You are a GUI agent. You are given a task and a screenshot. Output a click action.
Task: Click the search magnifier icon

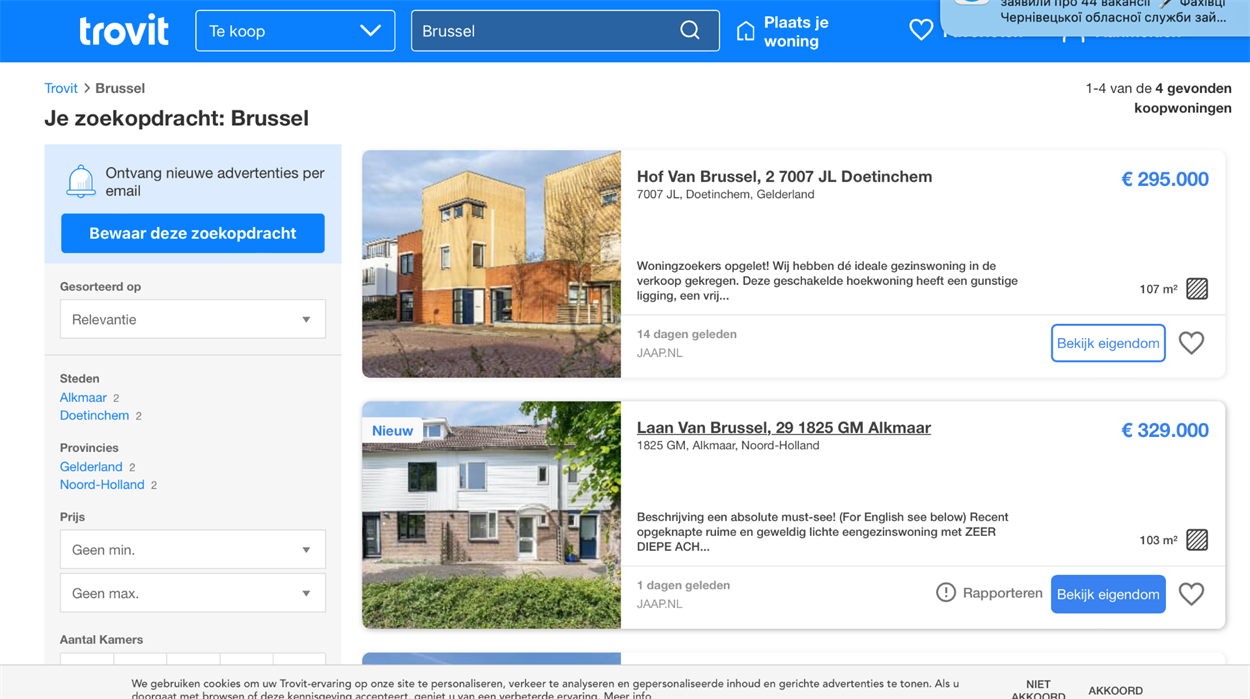point(690,31)
